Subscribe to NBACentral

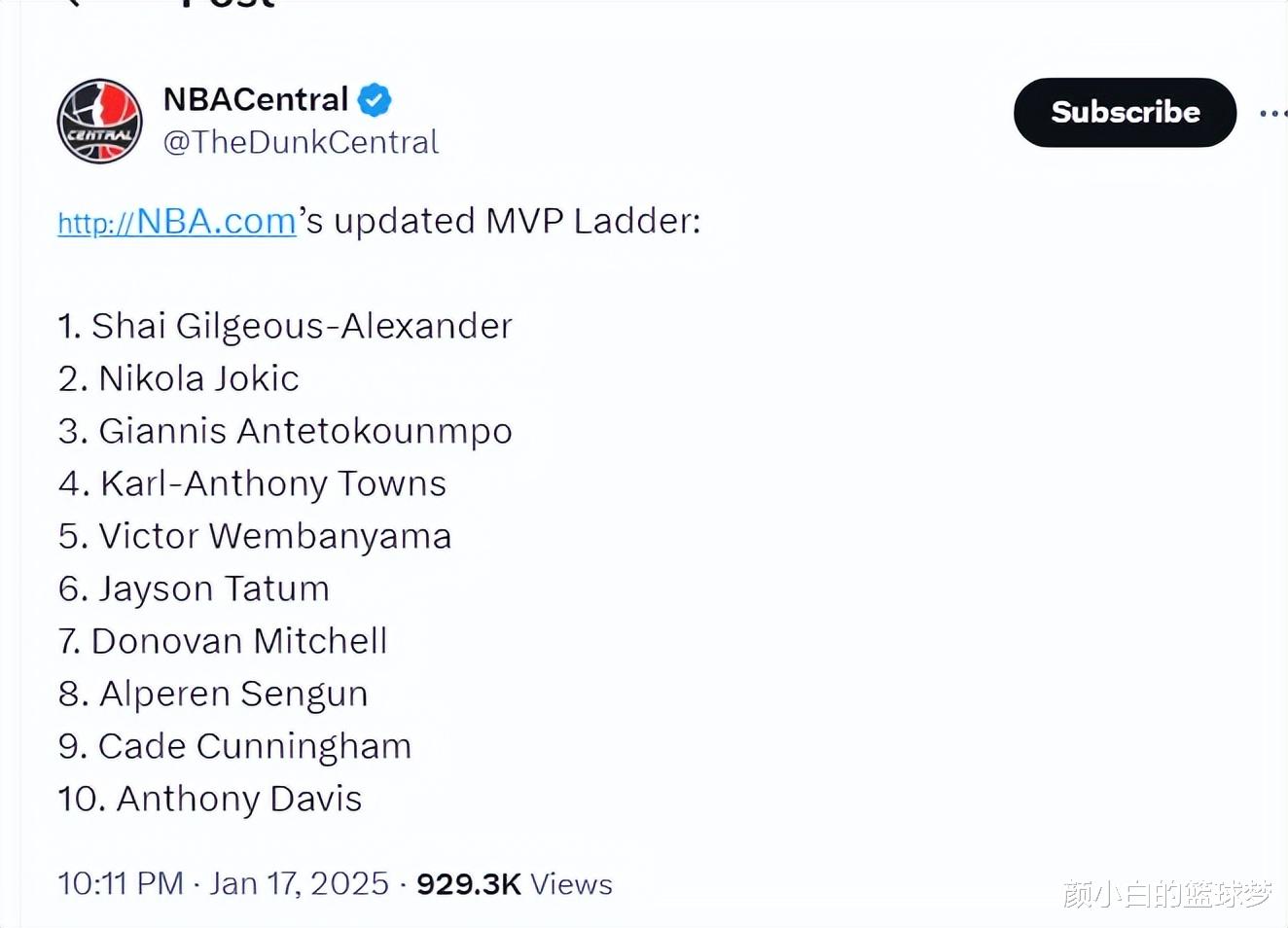(1125, 113)
